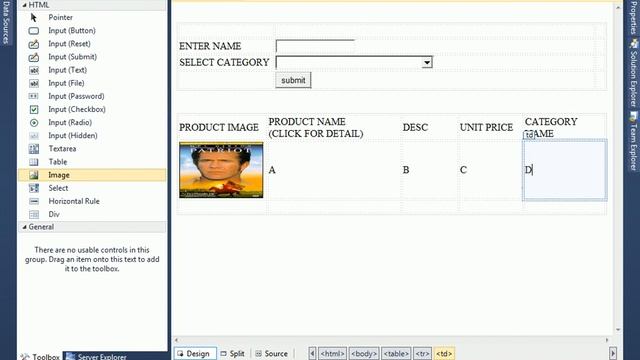Select the Patriot product image
Image resolution: width=640 pixels, height=360 pixels.
point(221,170)
